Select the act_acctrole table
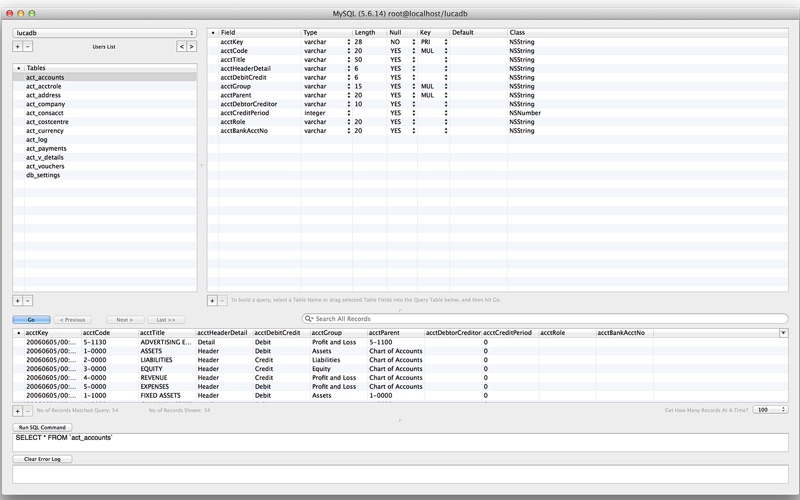This screenshot has height=500, width=800. click(x=105, y=86)
